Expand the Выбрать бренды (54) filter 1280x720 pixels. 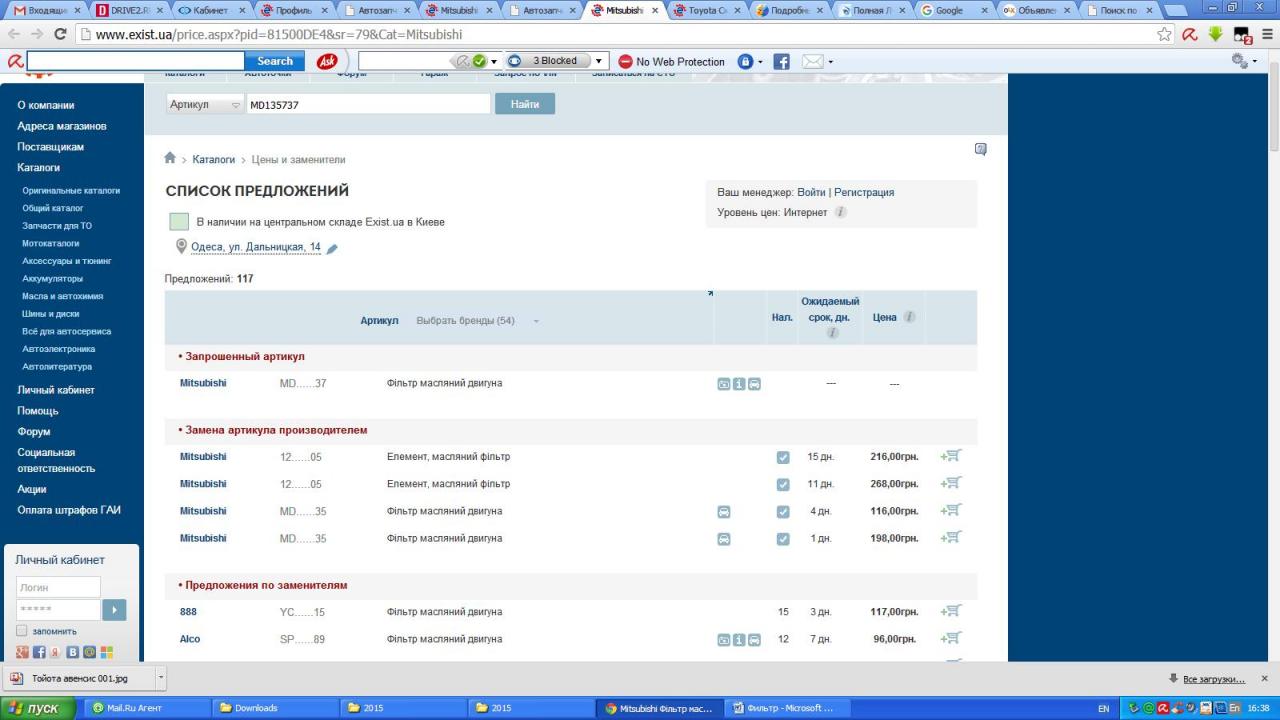pos(478,321)
